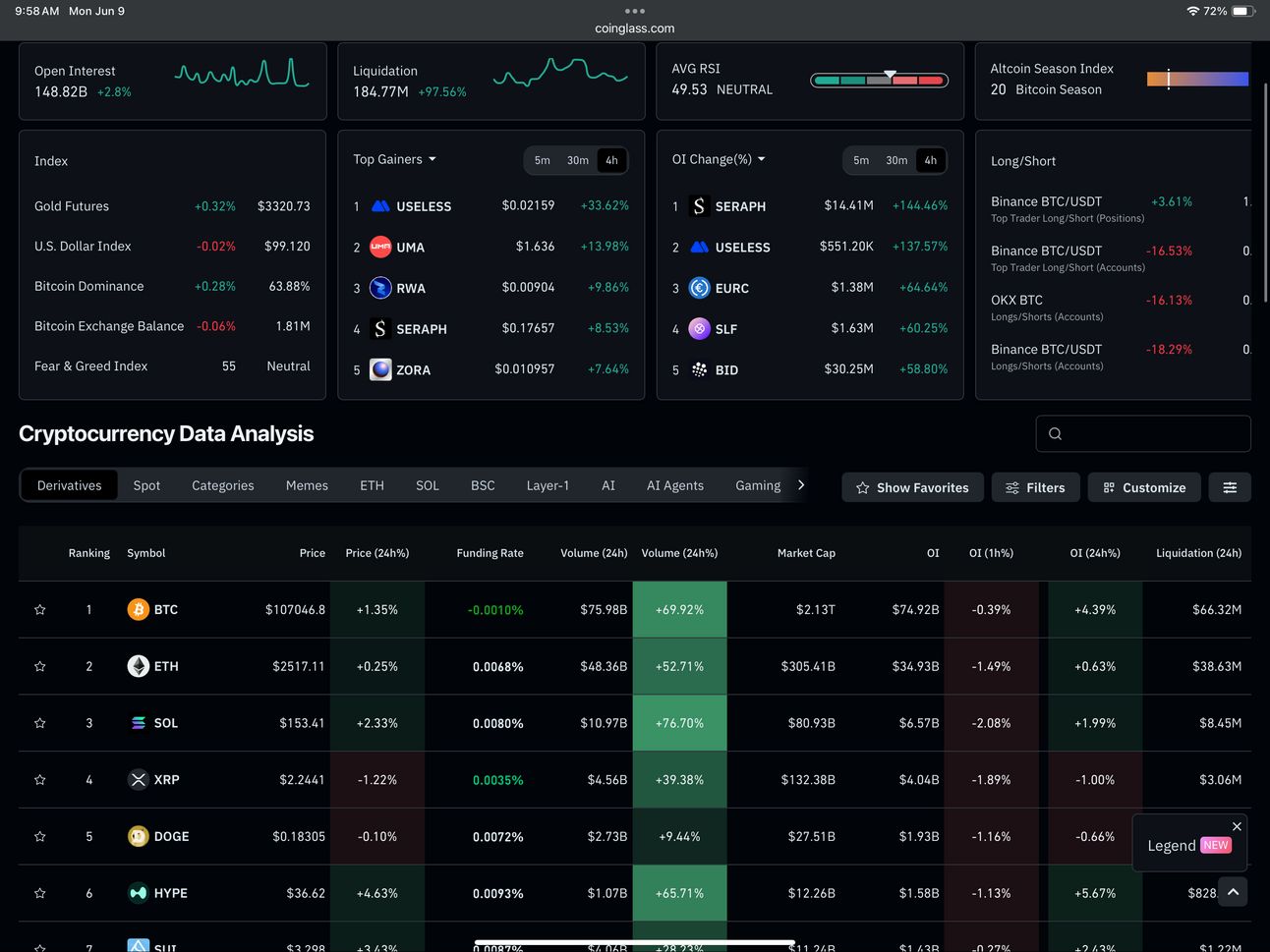Favorite ETH with its star
This screenshot has width=1270, height=952.
click(x=40, y=666)
